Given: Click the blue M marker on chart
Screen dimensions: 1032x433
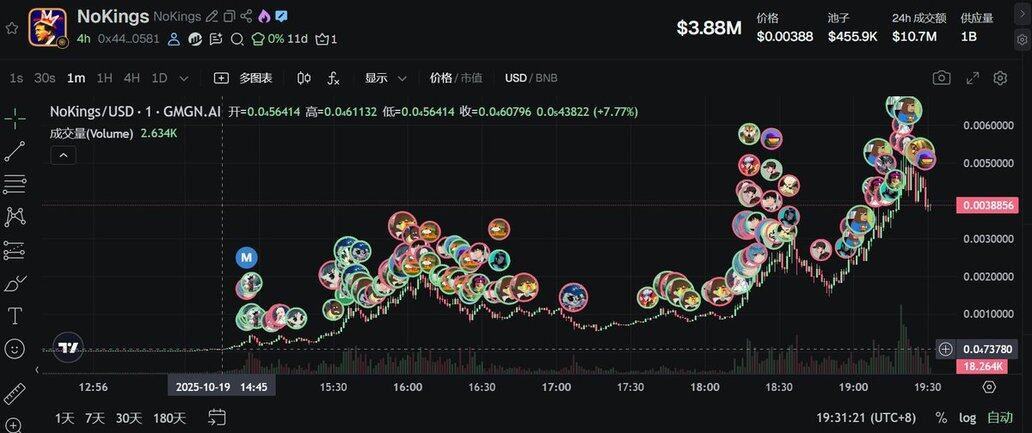Looking at the screenshot, I should (247, 257).
